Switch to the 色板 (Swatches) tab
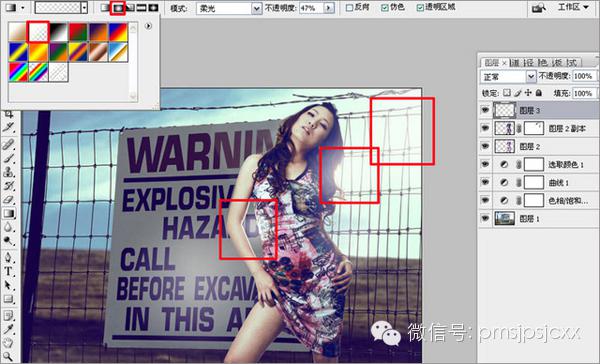 click(558, 63)
